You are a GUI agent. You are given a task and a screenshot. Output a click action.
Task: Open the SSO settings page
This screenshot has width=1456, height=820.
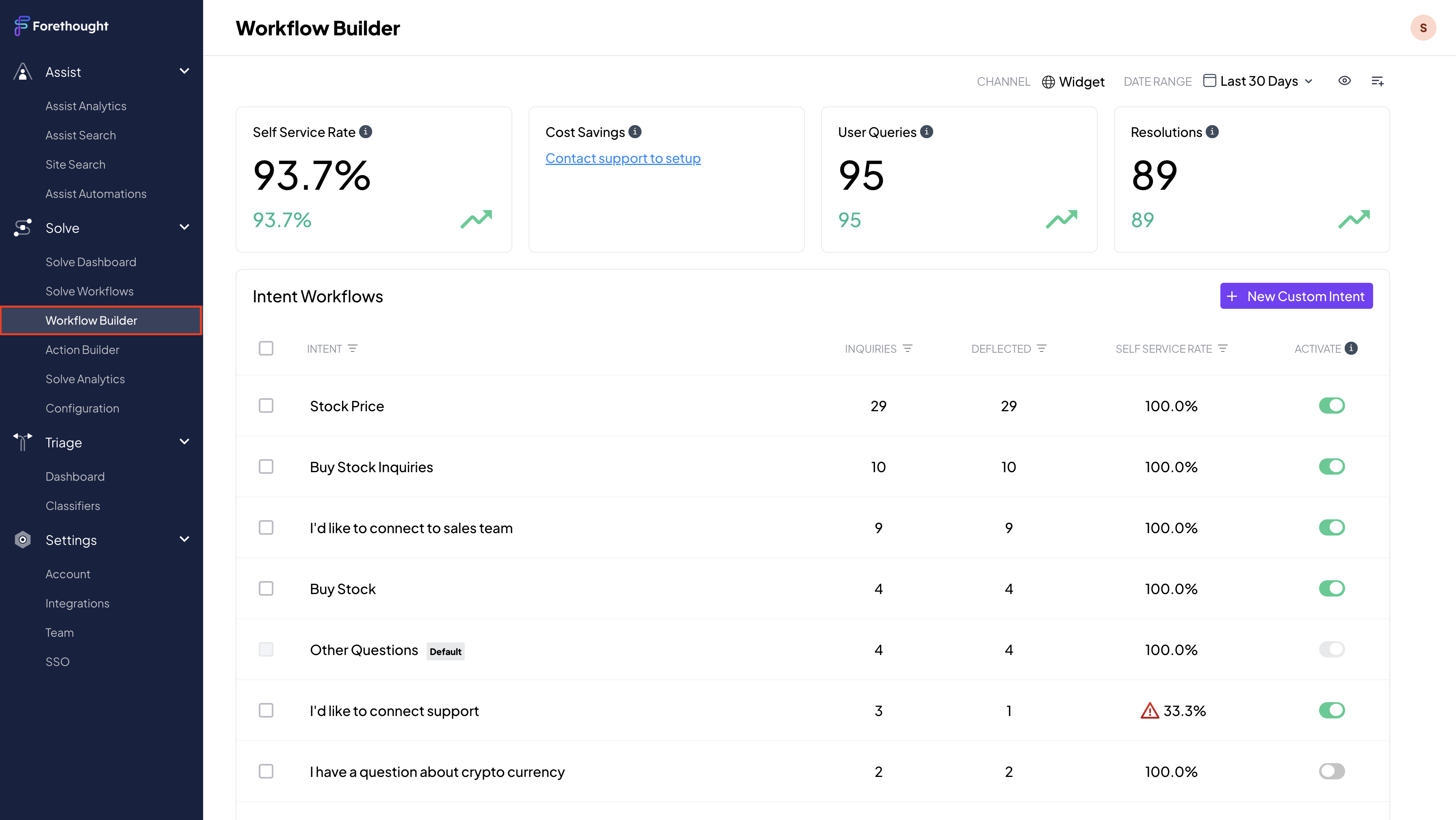(x=58, y=662)
